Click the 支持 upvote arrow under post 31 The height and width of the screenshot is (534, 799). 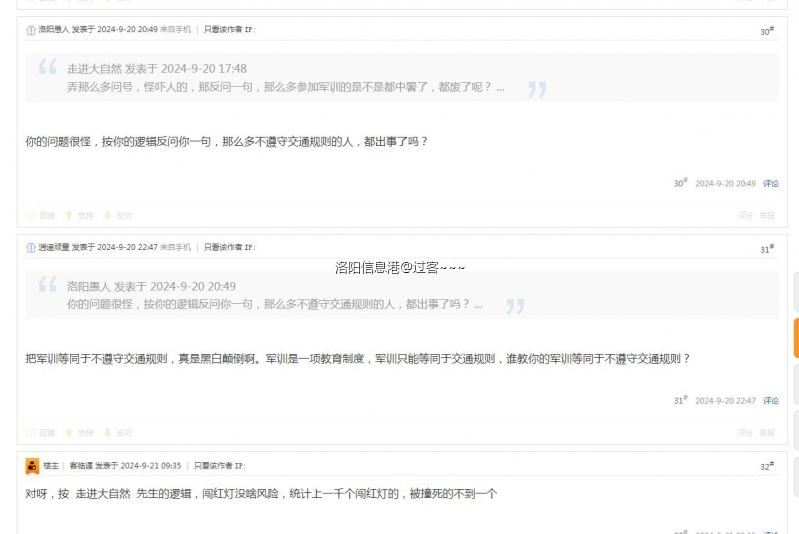[69, 433]
